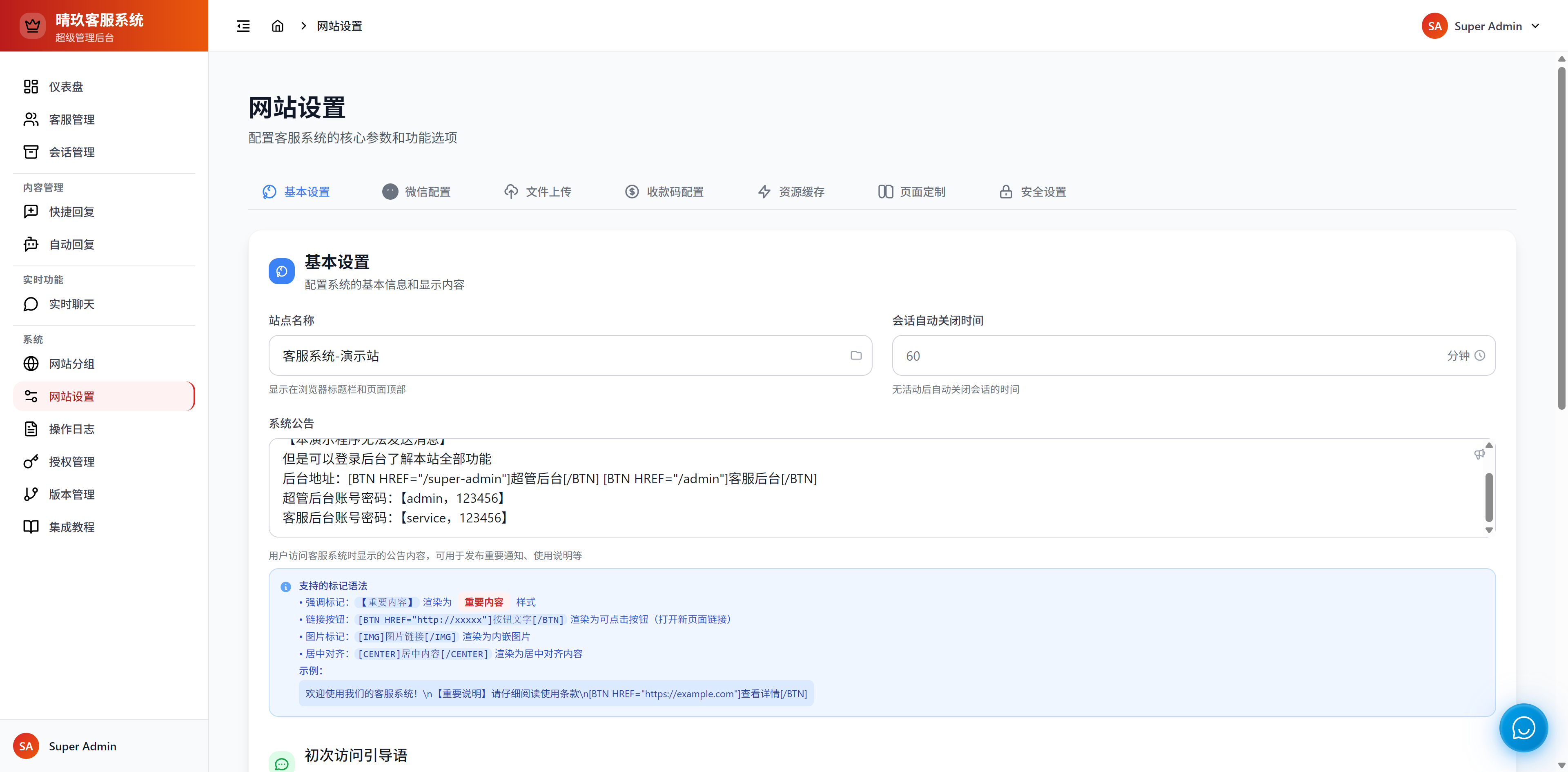Screen dimensions: 1568x772
Task: Open 仪表盘 dashboard from sidebar
Action: pyautogui.click(x=66, y=87)
